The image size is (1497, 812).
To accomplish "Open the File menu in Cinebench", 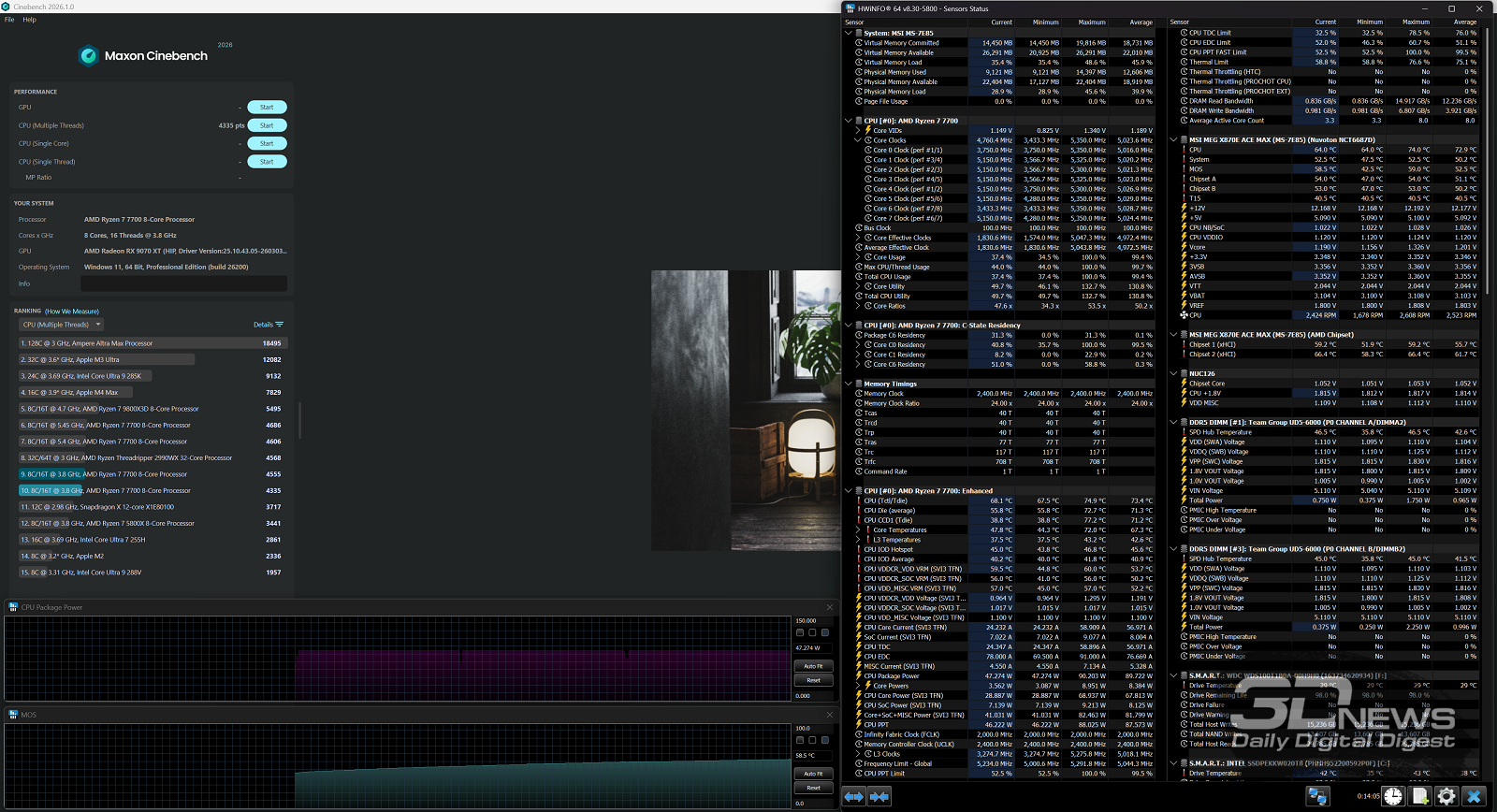I will point(9,20).
